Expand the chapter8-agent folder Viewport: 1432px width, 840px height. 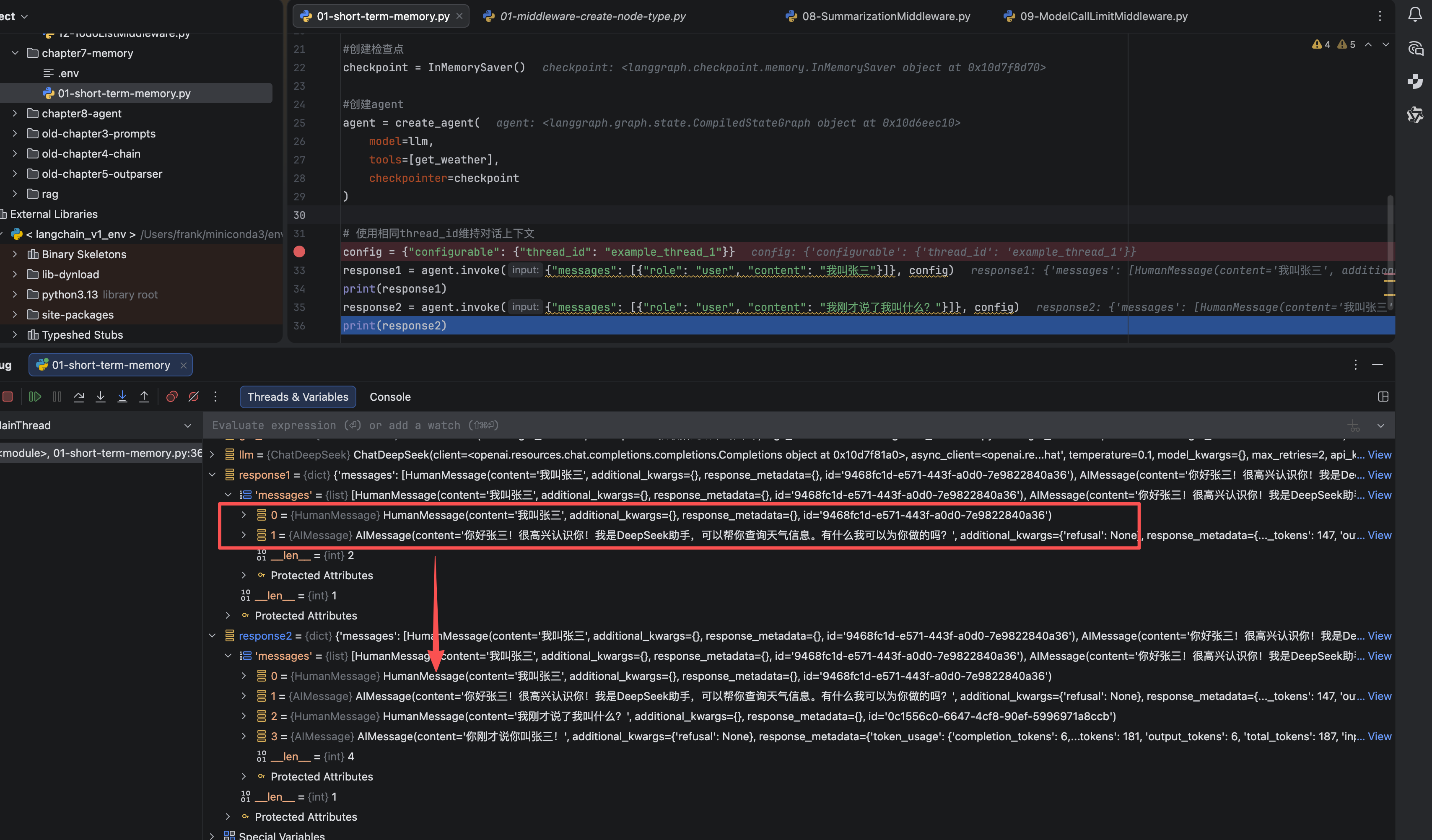[14, 113]
